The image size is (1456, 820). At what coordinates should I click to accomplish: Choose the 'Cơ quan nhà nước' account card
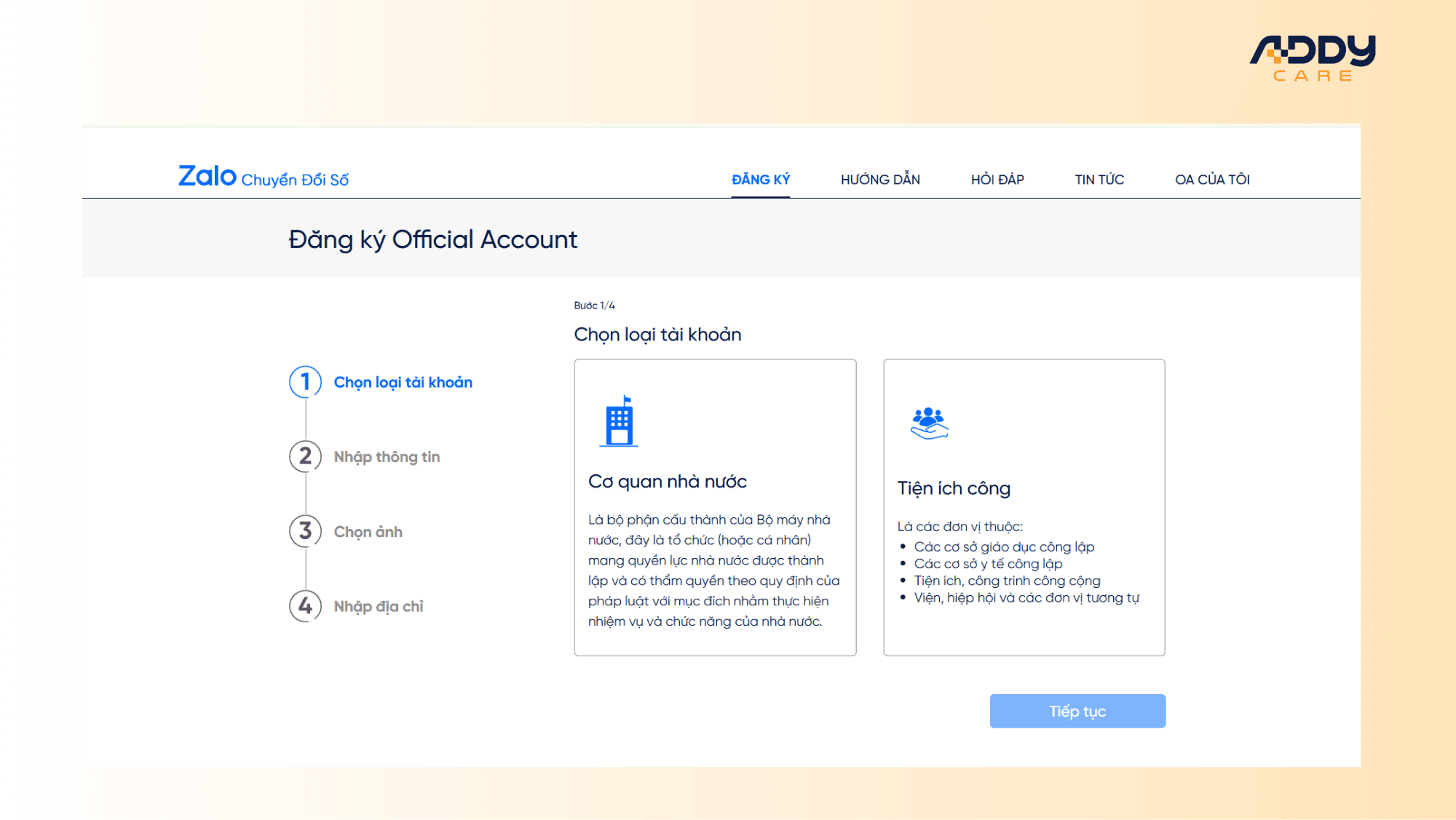[715, 507]
